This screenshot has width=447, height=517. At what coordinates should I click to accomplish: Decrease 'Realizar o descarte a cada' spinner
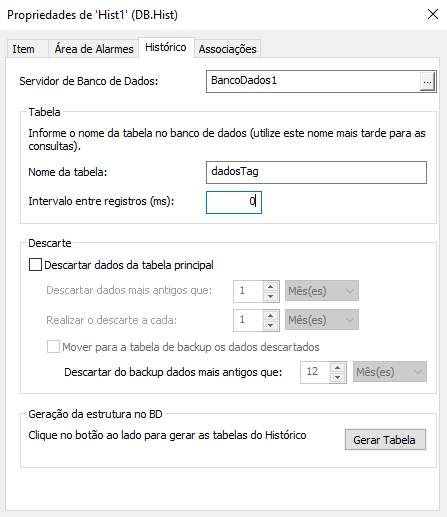click(x=271, y=325)
